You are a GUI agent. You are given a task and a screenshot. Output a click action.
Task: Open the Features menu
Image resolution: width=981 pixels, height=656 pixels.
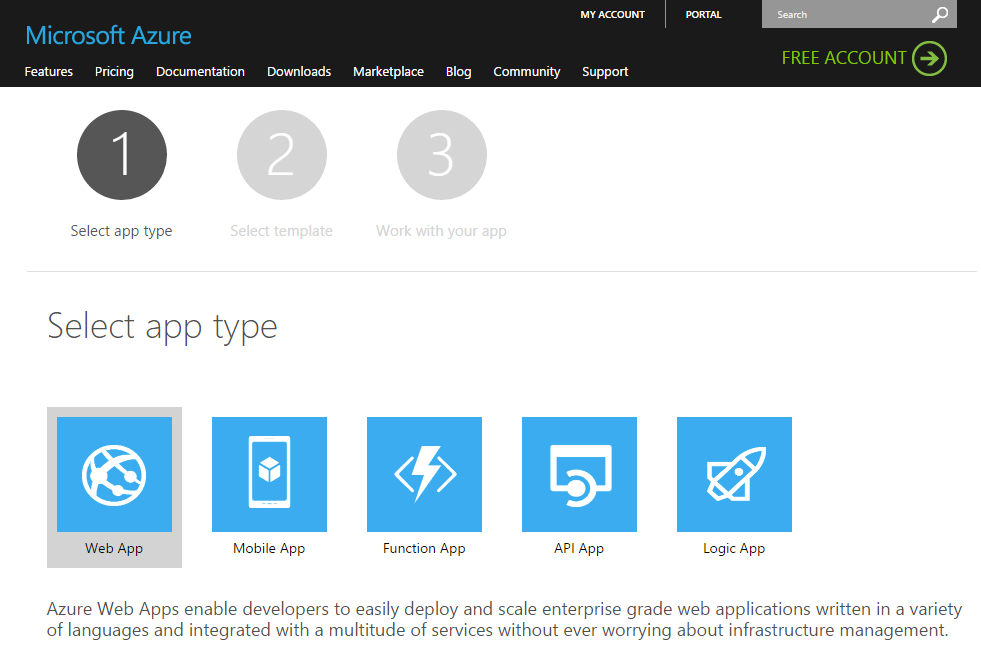(49, 72)
